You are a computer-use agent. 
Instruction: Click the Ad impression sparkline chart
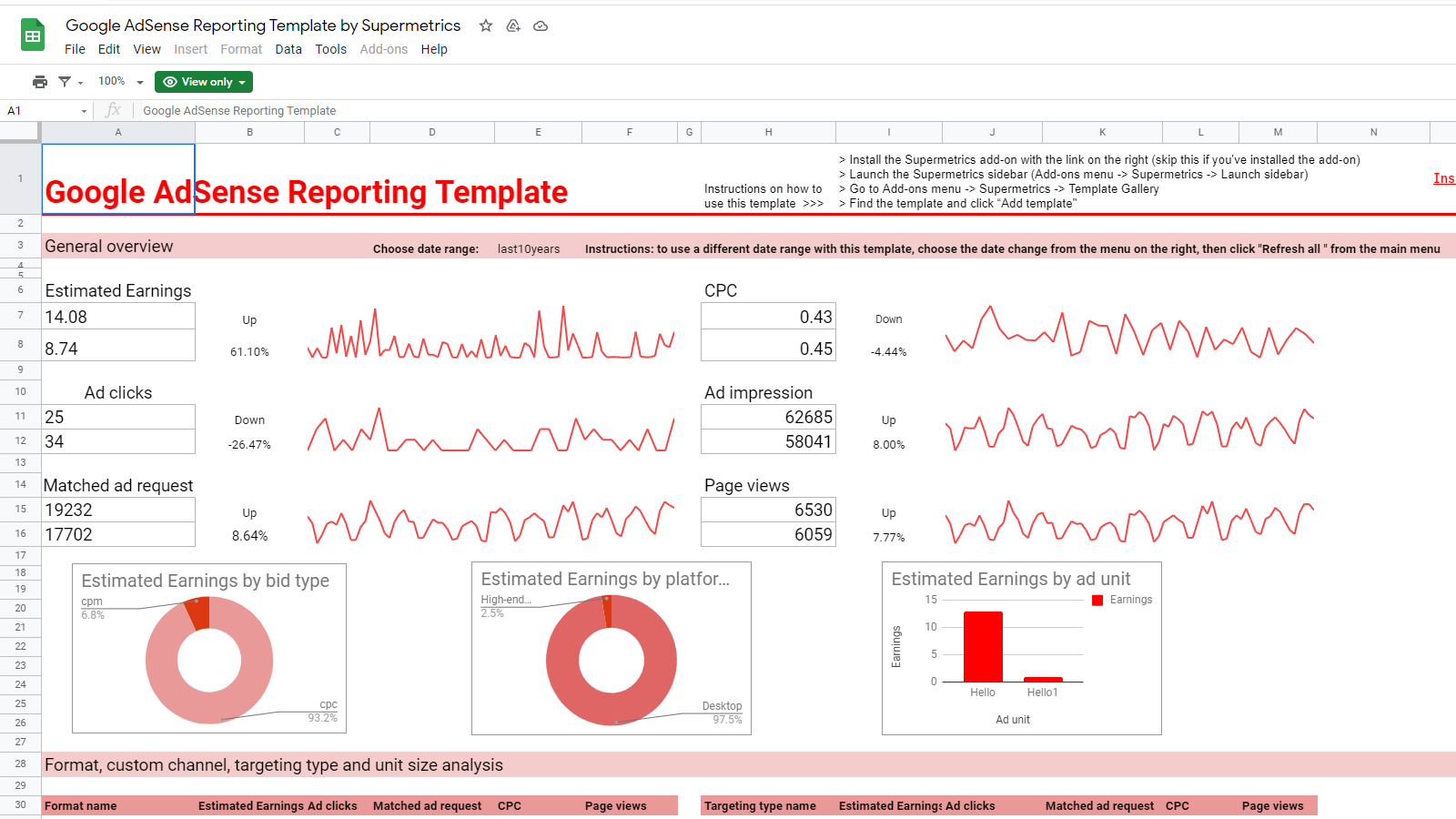pos(1129,429)
